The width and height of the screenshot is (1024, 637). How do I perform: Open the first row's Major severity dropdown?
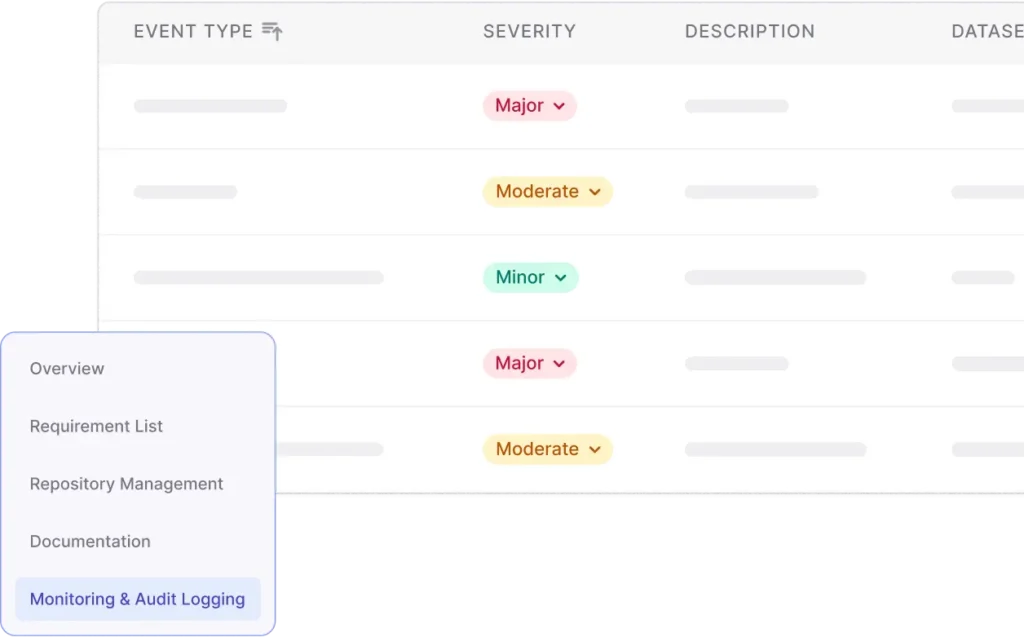529,106
